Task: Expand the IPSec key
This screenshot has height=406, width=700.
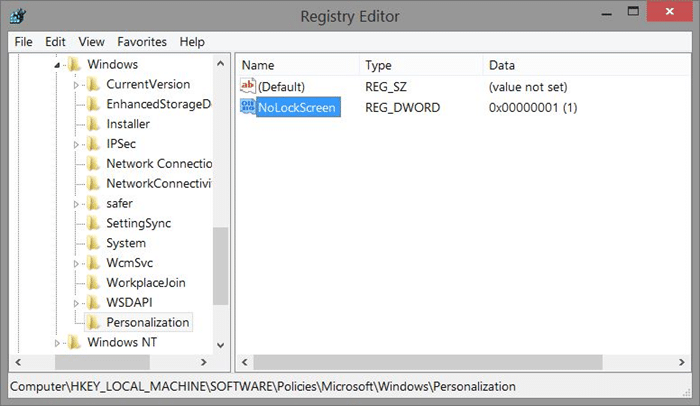Action: pos(76,144)
